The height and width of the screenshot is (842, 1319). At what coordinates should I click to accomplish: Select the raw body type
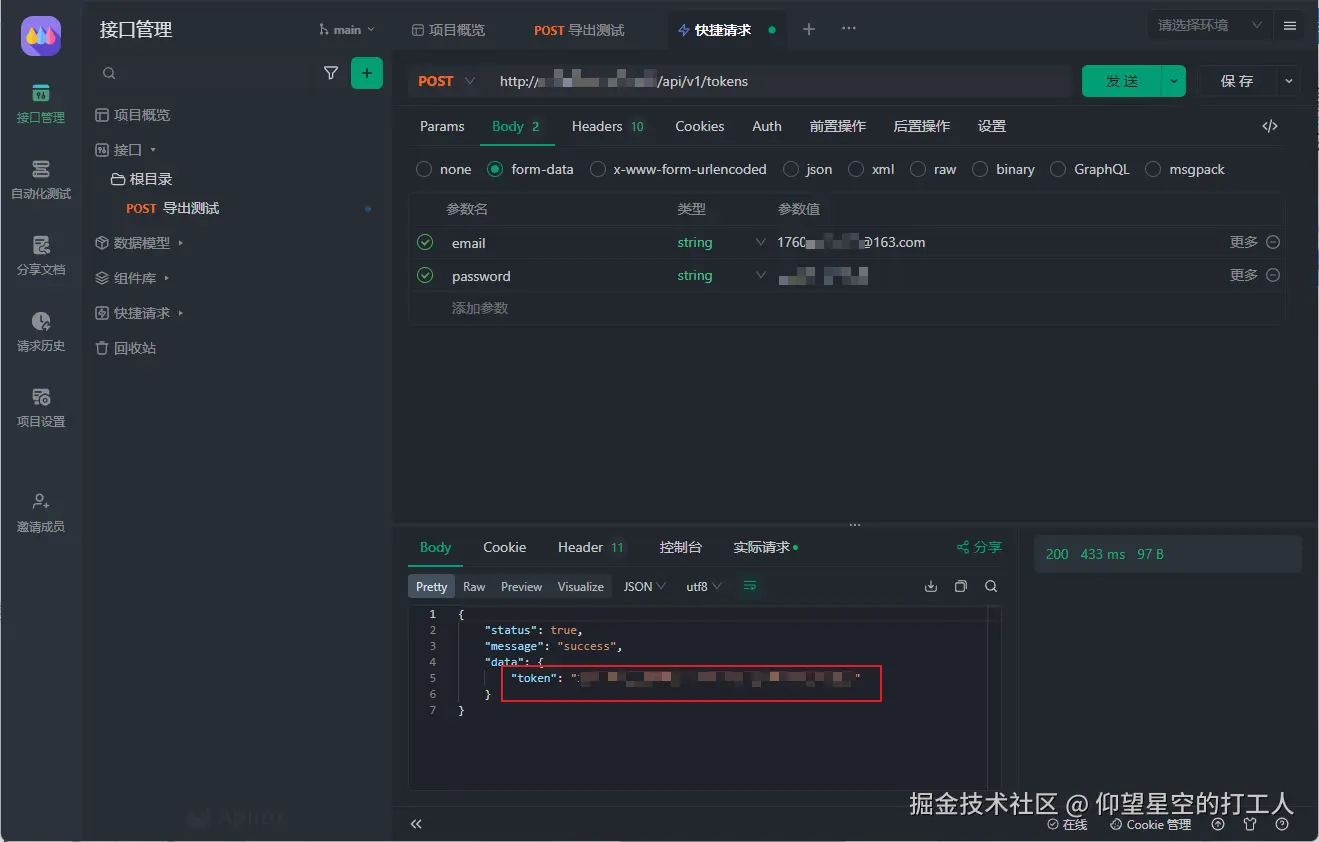[934, 169]
